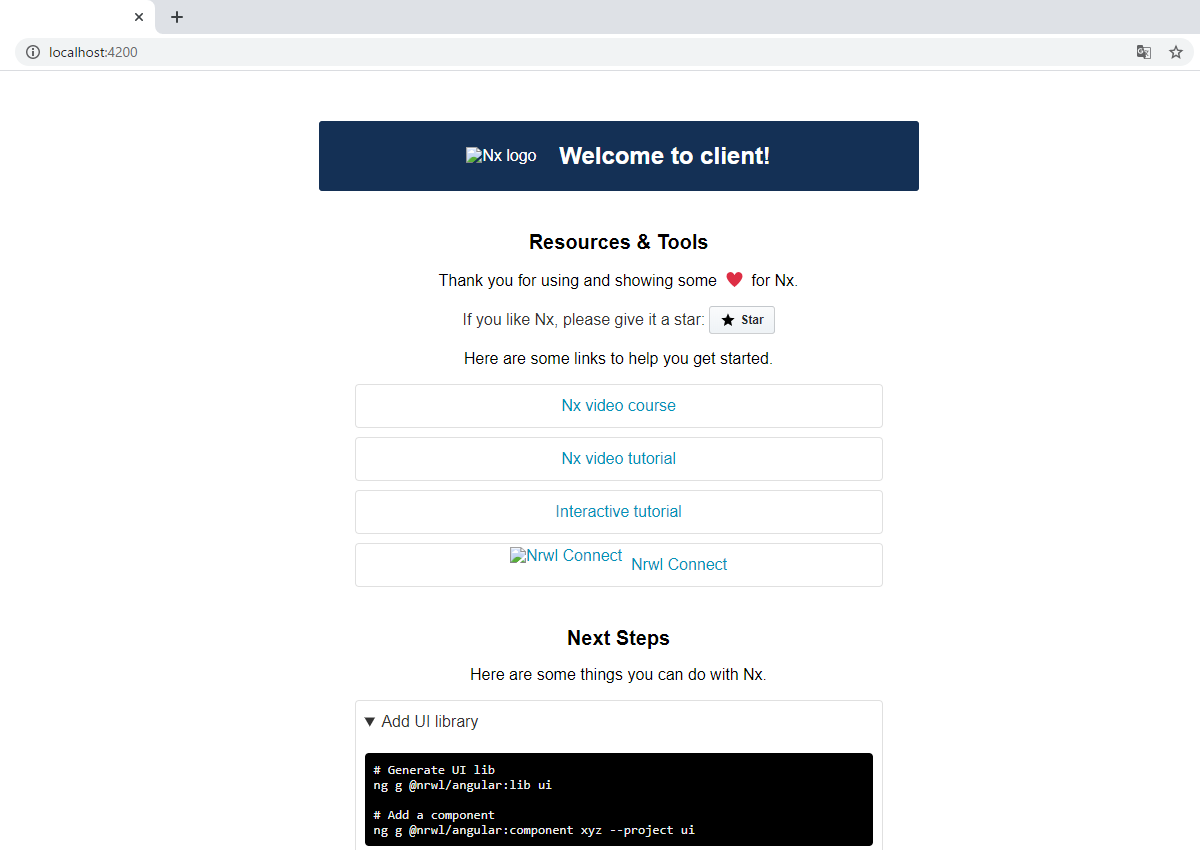Click the red heart icon
Viewport: 1200px width, 850px height.
click(734, 280)
